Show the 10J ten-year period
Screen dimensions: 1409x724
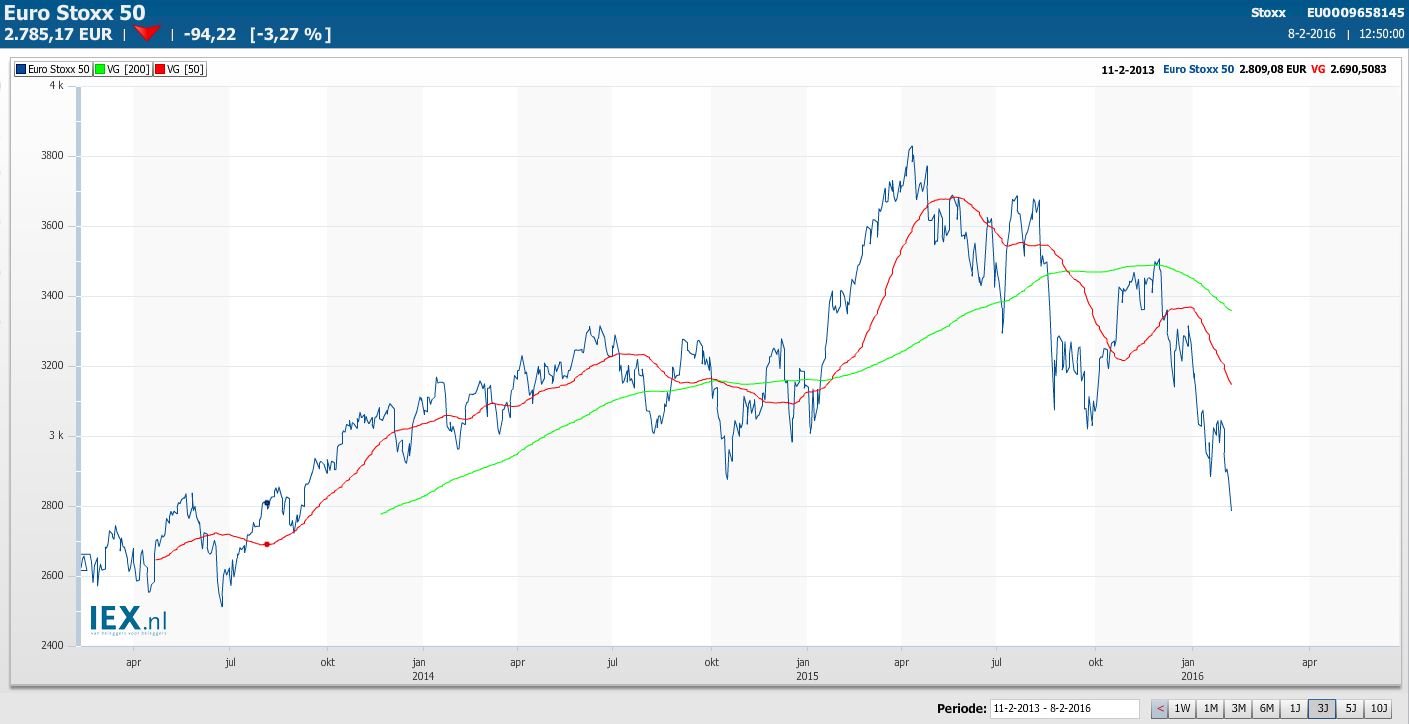(x=1379, y=709)
